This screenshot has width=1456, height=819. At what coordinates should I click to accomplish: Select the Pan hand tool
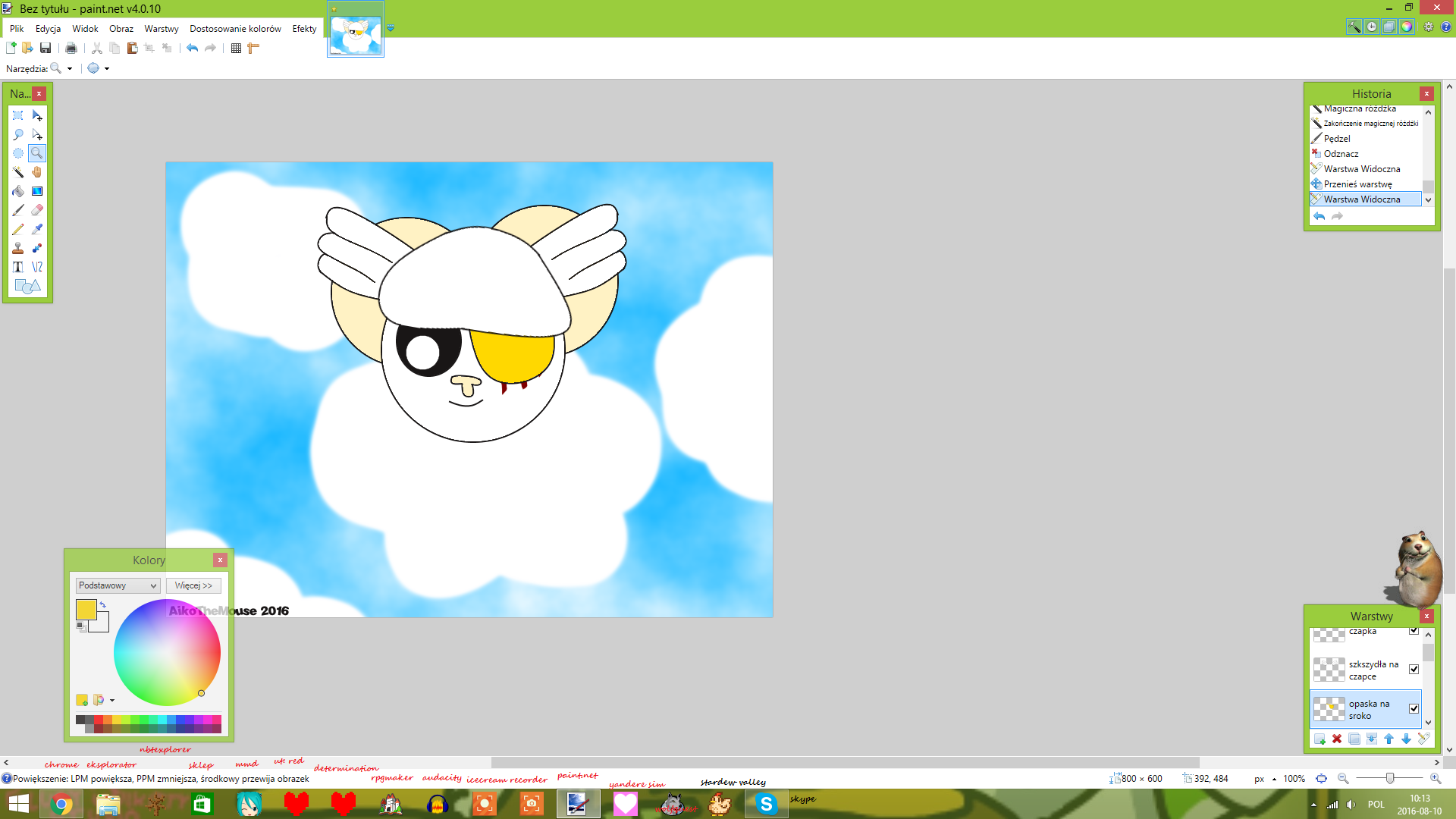[x=37, y=172]
